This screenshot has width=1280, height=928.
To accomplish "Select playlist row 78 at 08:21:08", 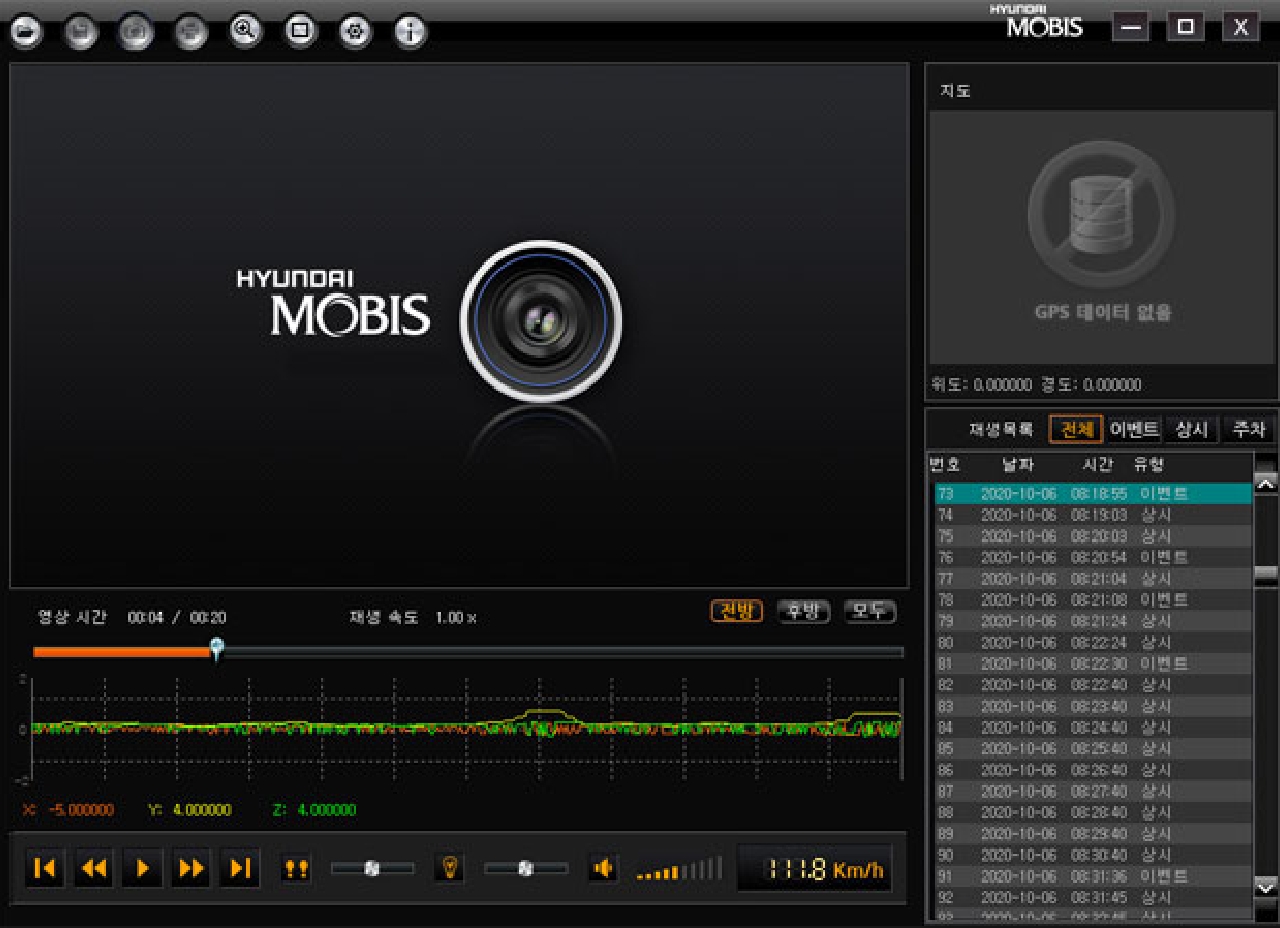I will point(1093,600).
